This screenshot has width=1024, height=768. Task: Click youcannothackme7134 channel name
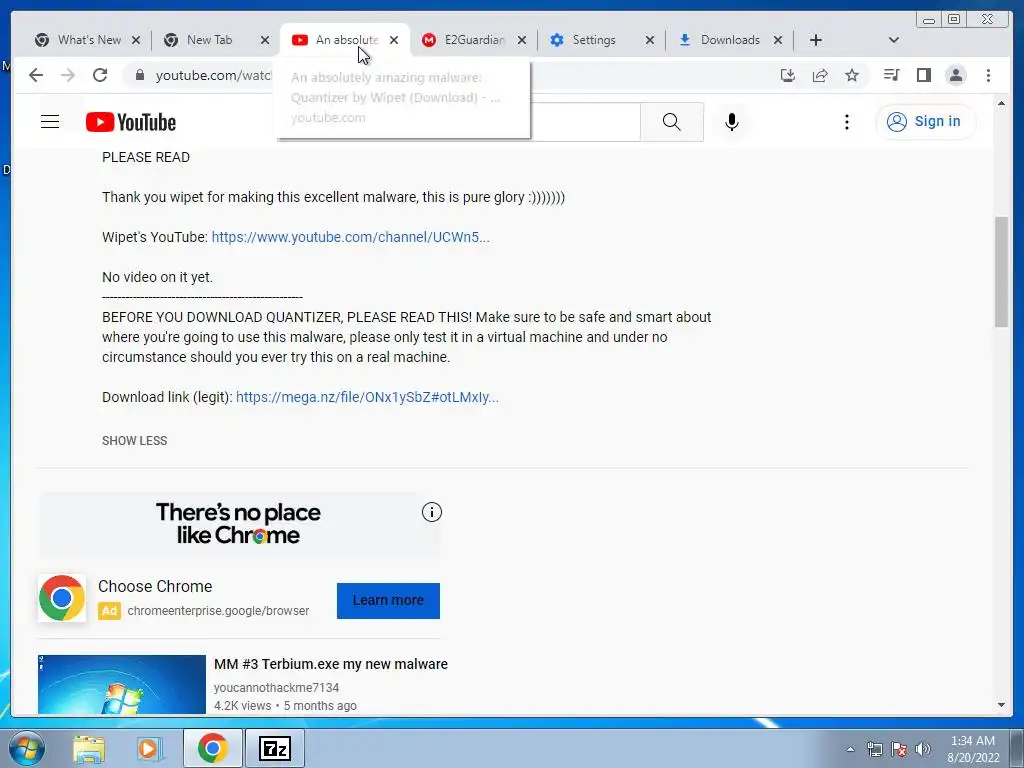[276, 688]
